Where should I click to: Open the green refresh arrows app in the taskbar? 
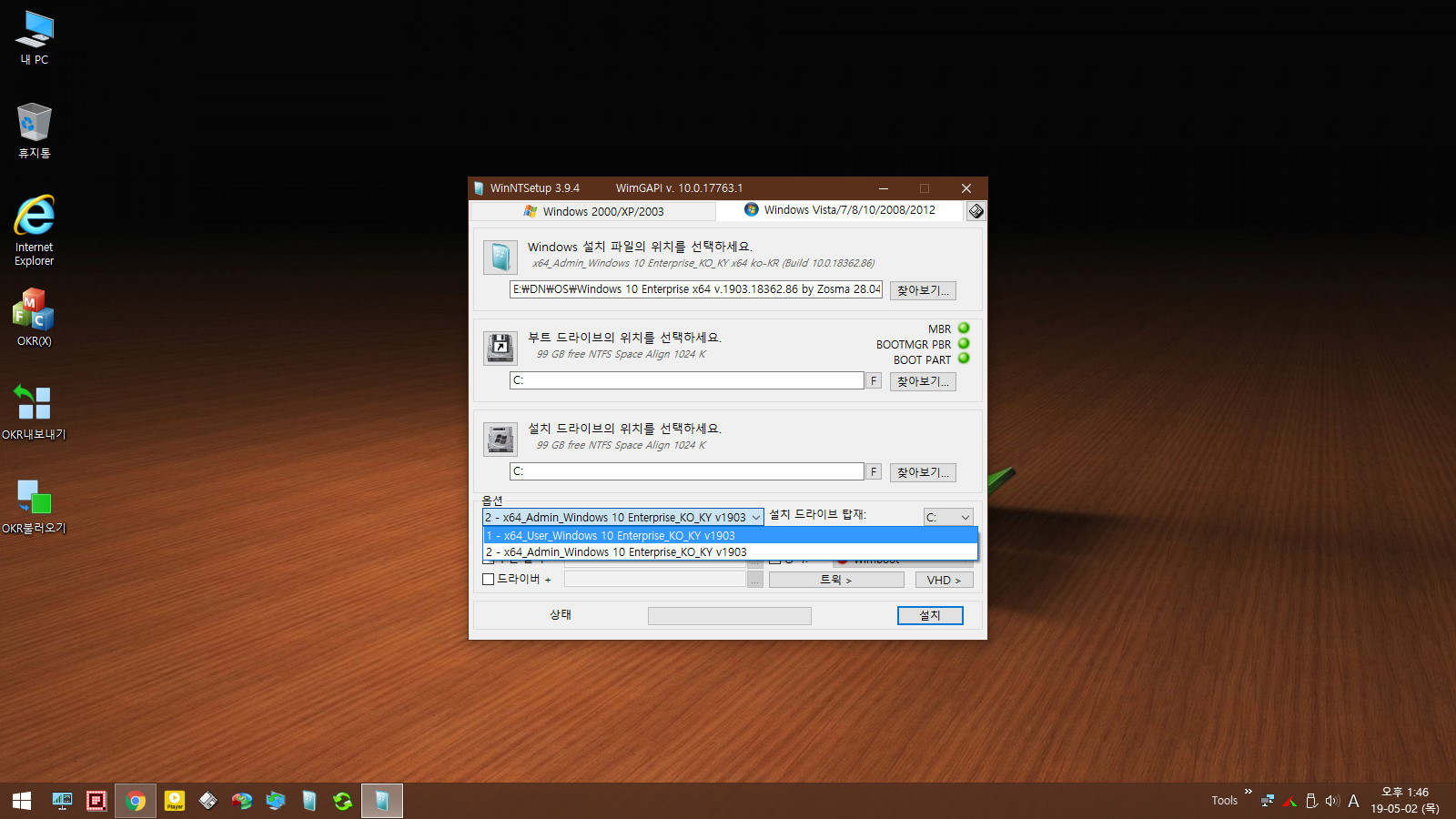342,801
